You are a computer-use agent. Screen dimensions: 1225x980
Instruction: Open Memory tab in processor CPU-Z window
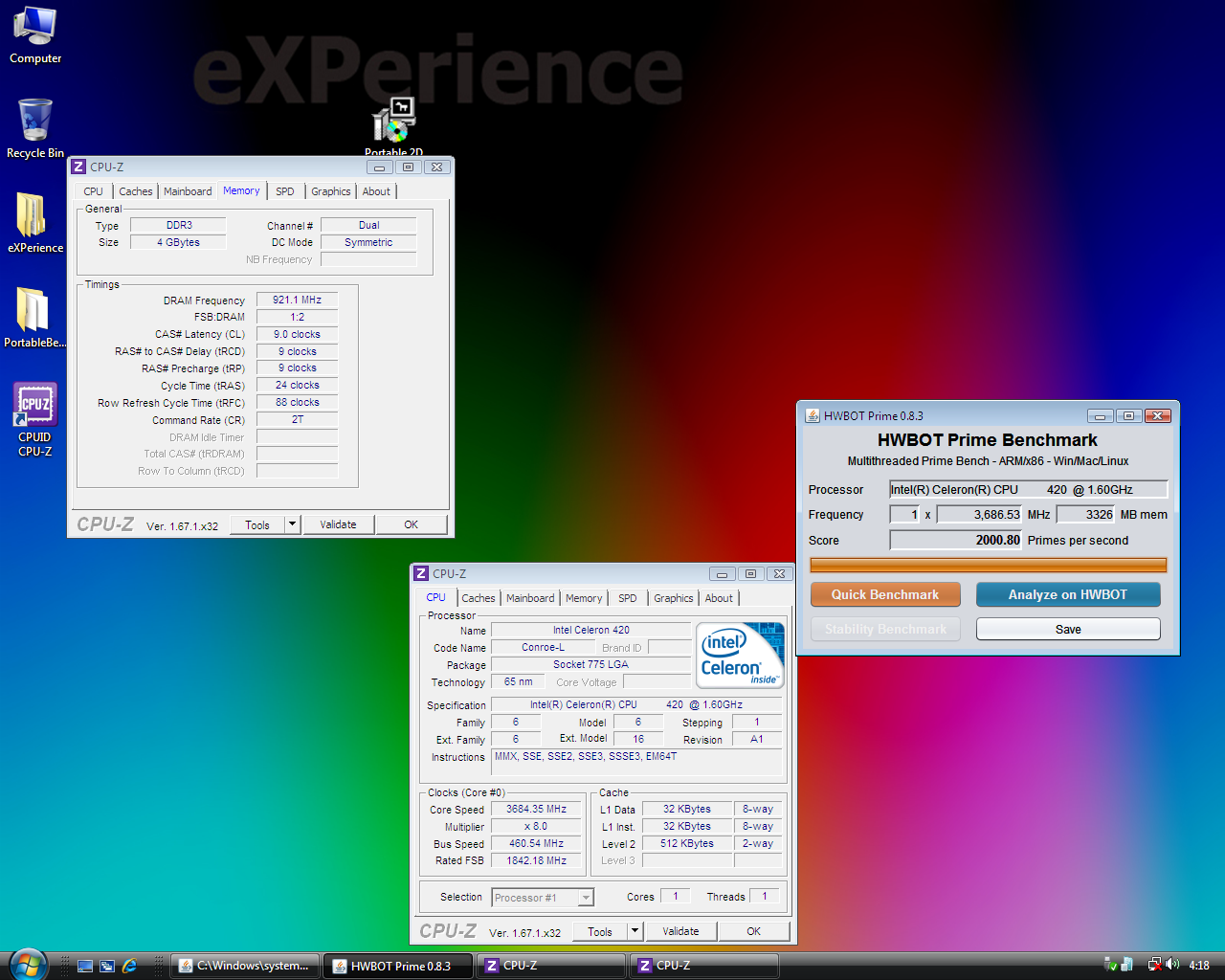(584, 598)
